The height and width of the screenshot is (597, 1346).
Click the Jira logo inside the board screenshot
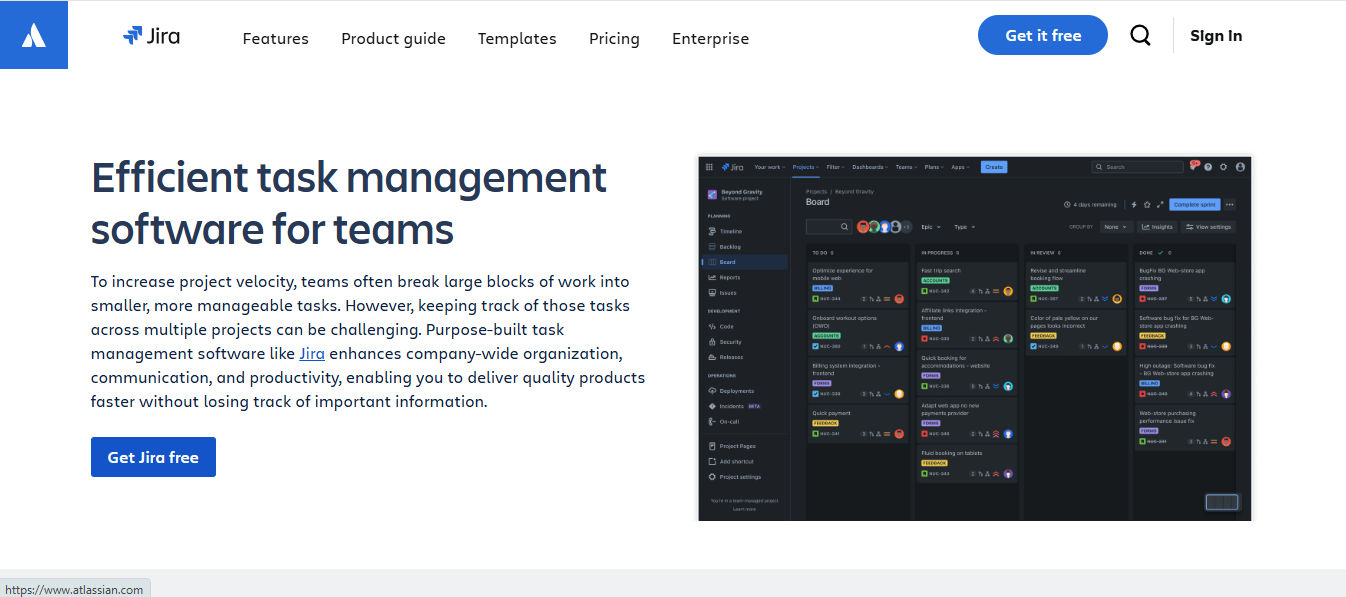click(732, 167)
